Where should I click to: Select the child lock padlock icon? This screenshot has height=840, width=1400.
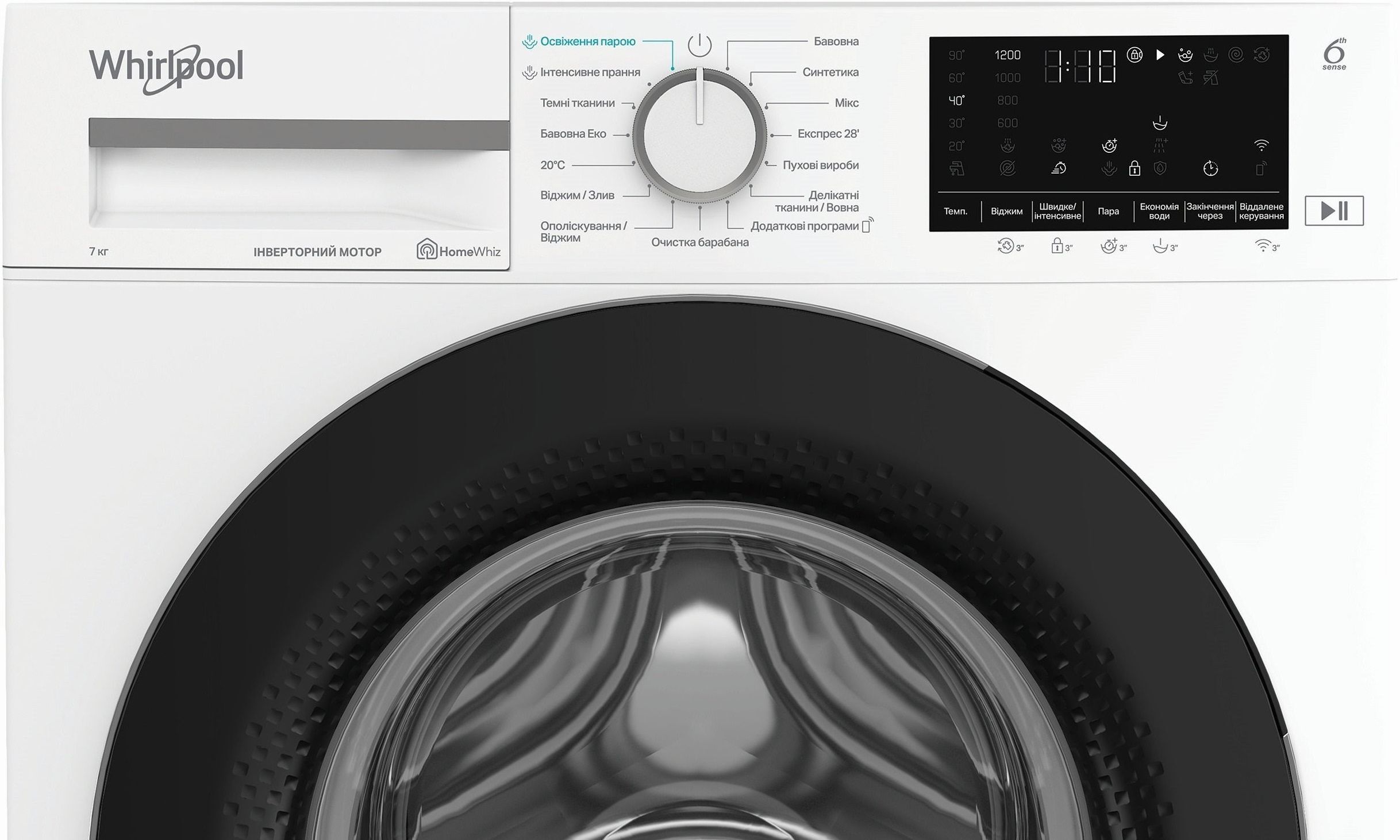pos(1134,171)
